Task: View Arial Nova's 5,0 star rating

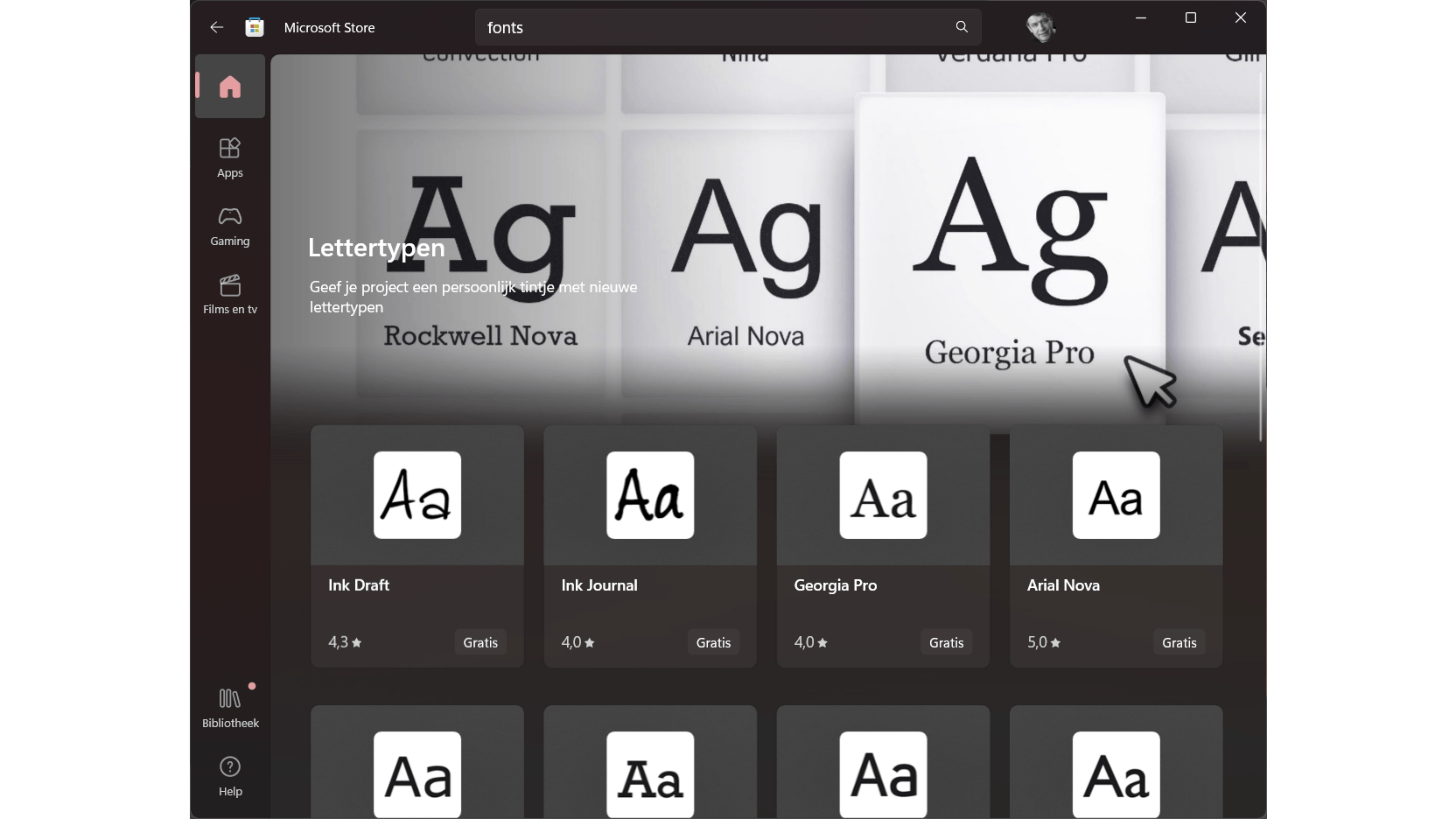Action: point(1043,642)
